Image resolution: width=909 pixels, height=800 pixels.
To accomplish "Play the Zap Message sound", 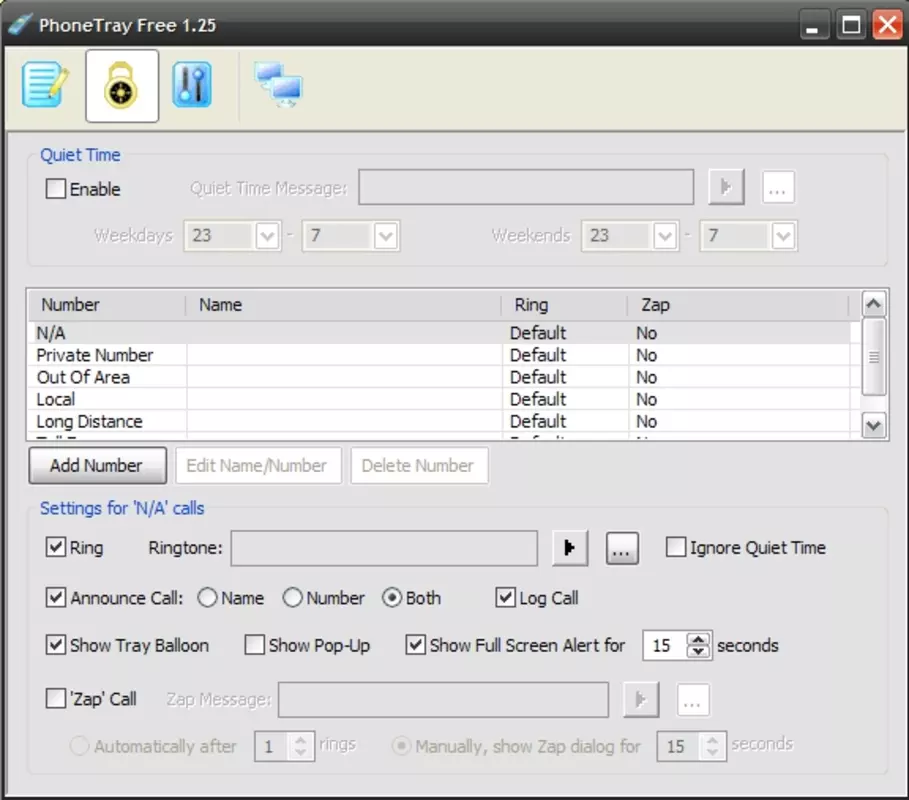I will [641, 700].
